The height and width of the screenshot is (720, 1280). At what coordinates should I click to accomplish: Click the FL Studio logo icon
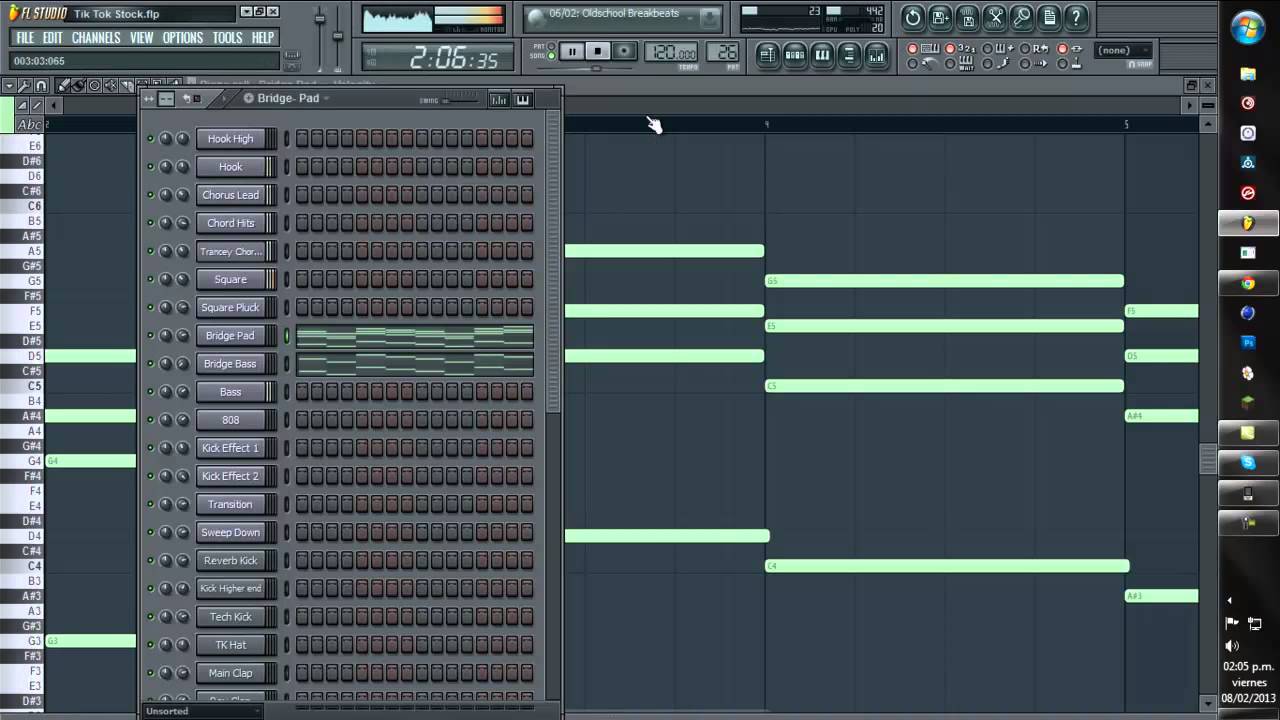pyautogui.click(x=13, y=13)
